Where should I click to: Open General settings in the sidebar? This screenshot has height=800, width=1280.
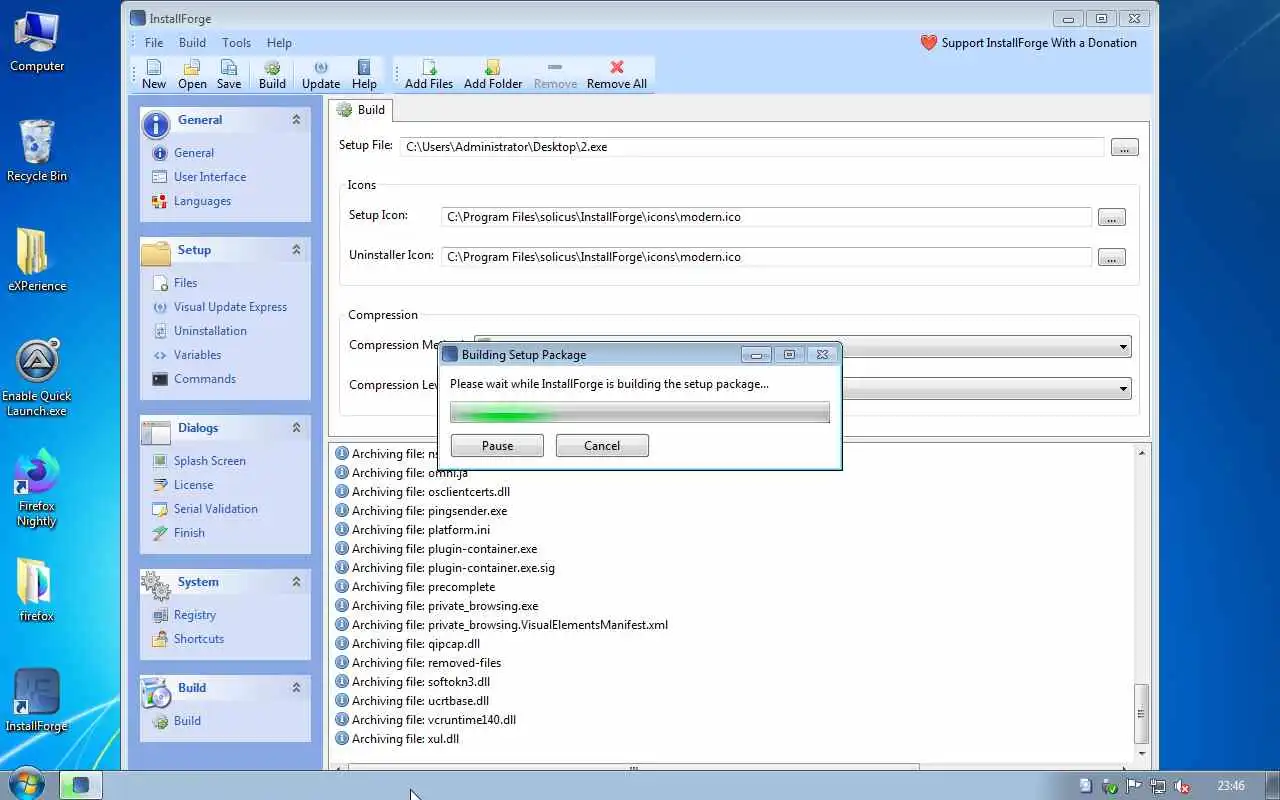(x=194, y=153)
